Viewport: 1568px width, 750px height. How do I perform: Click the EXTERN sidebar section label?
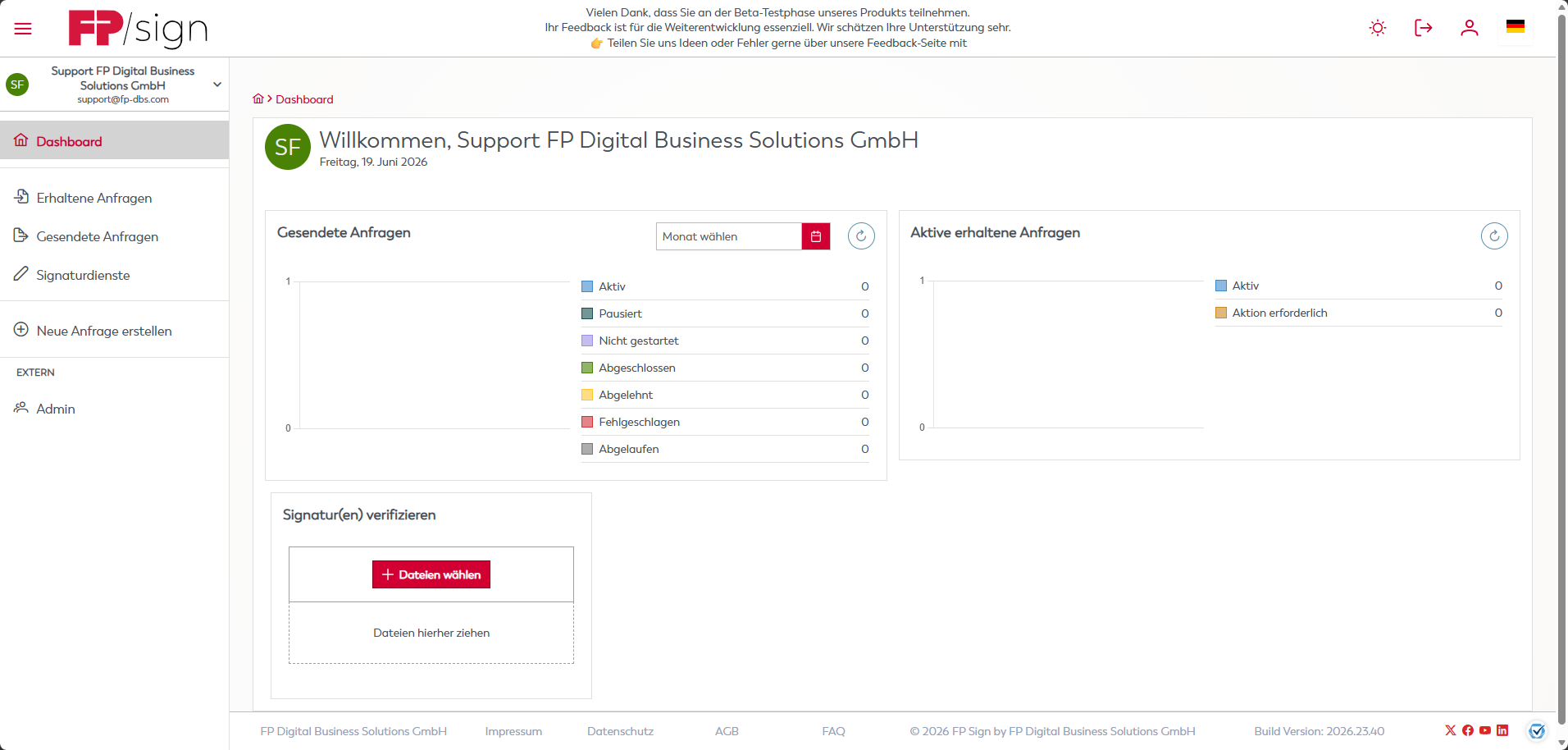(x=35, y=373)
